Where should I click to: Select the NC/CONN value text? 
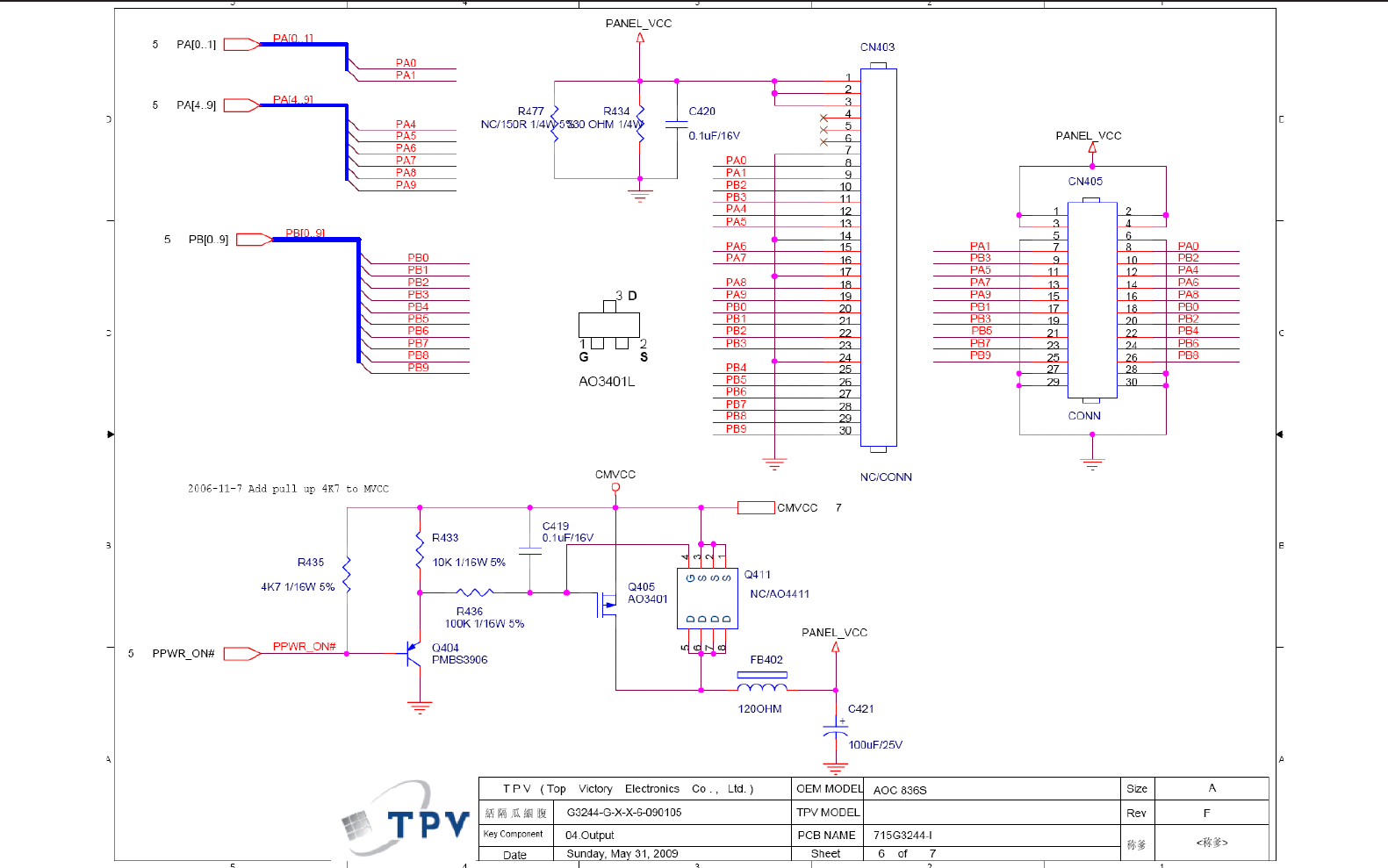tap(886, 477)
